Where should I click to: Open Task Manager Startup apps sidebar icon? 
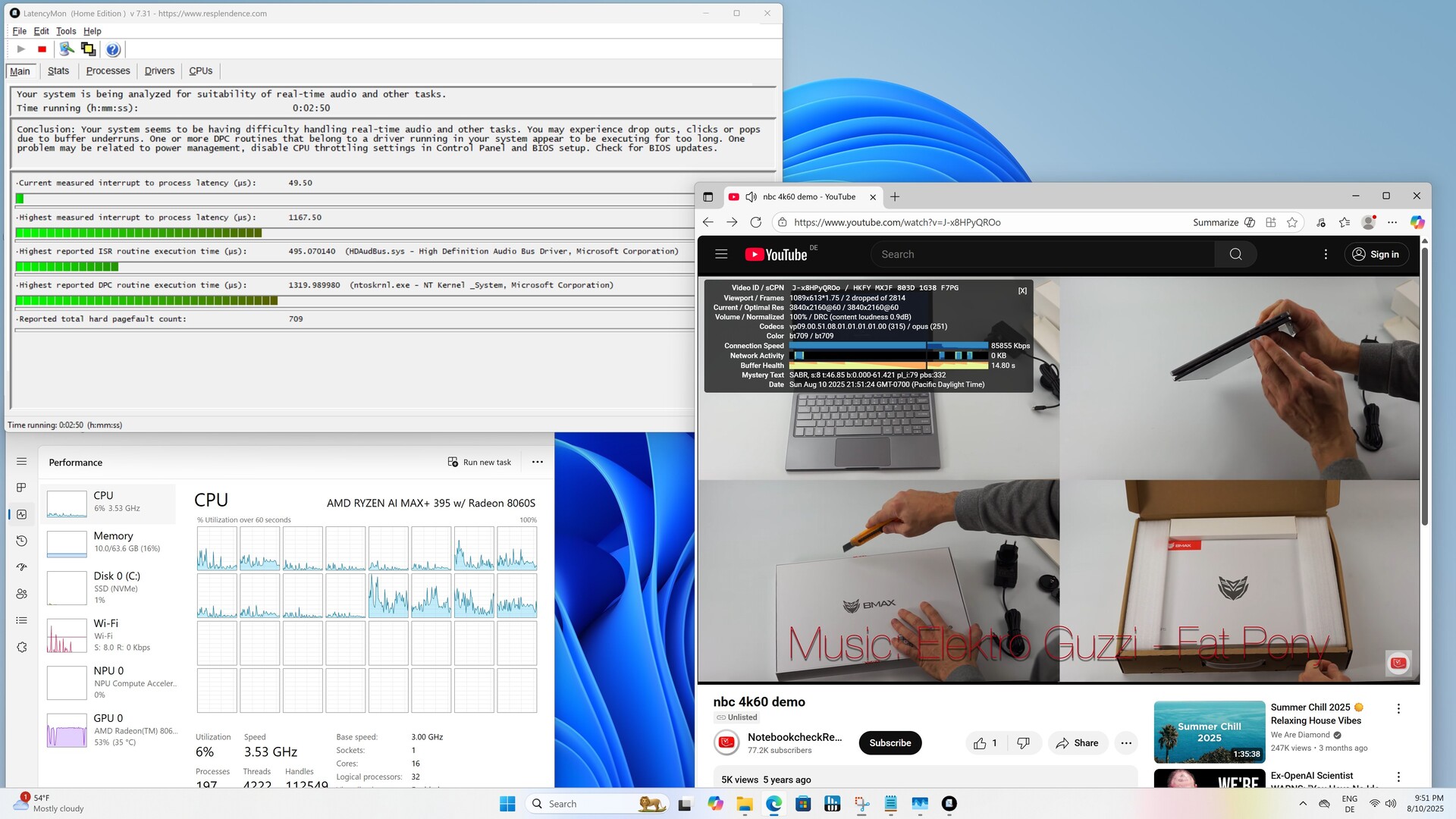tap(21, 567)
